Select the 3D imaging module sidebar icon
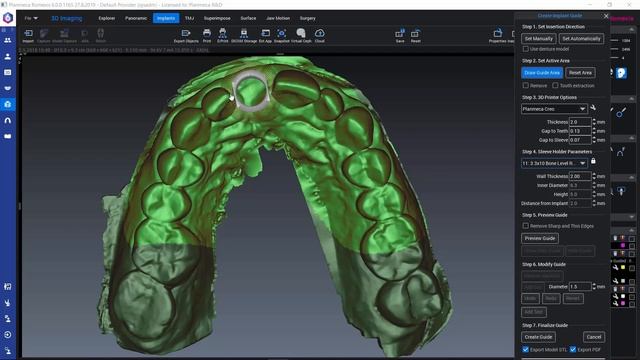Screen dimensions: 640x360 (8, 104)
